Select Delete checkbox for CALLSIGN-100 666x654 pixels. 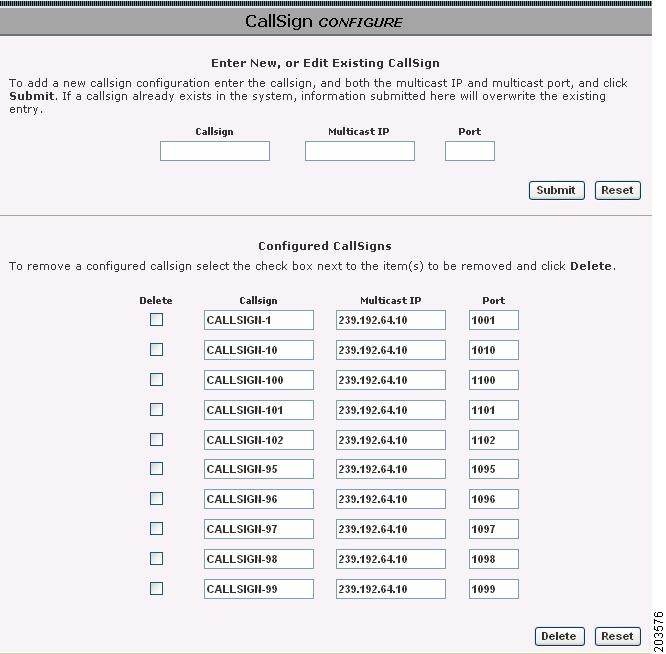(156, 379)
